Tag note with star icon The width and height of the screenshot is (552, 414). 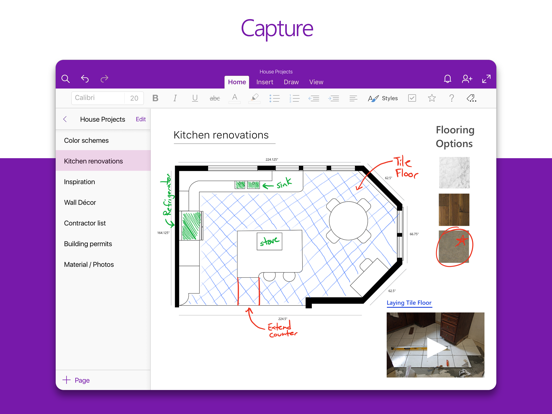pos(432,98)
